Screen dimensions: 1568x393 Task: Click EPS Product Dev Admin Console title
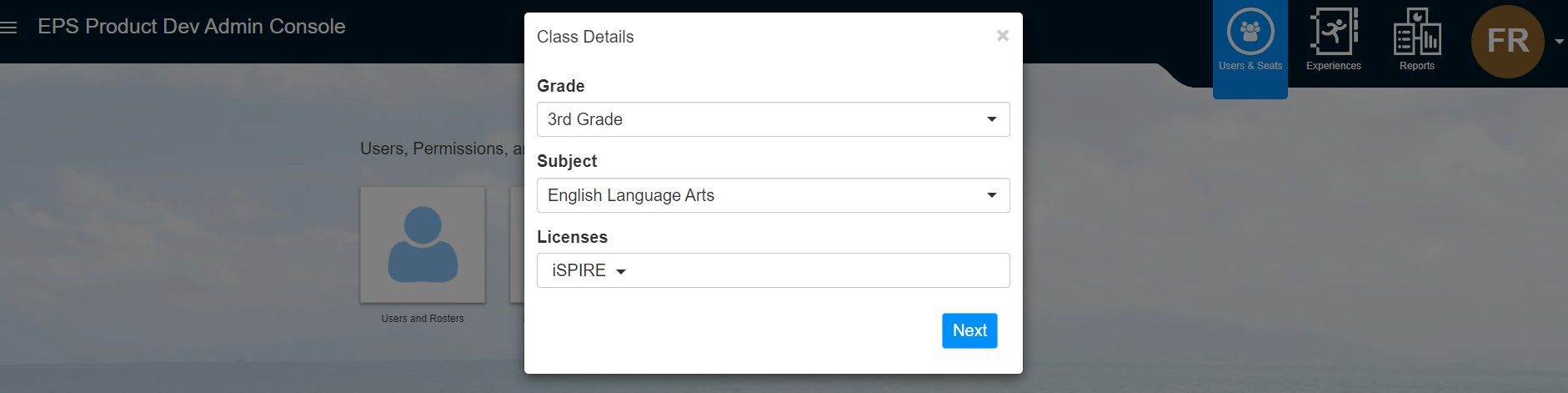tap(192, 27)
